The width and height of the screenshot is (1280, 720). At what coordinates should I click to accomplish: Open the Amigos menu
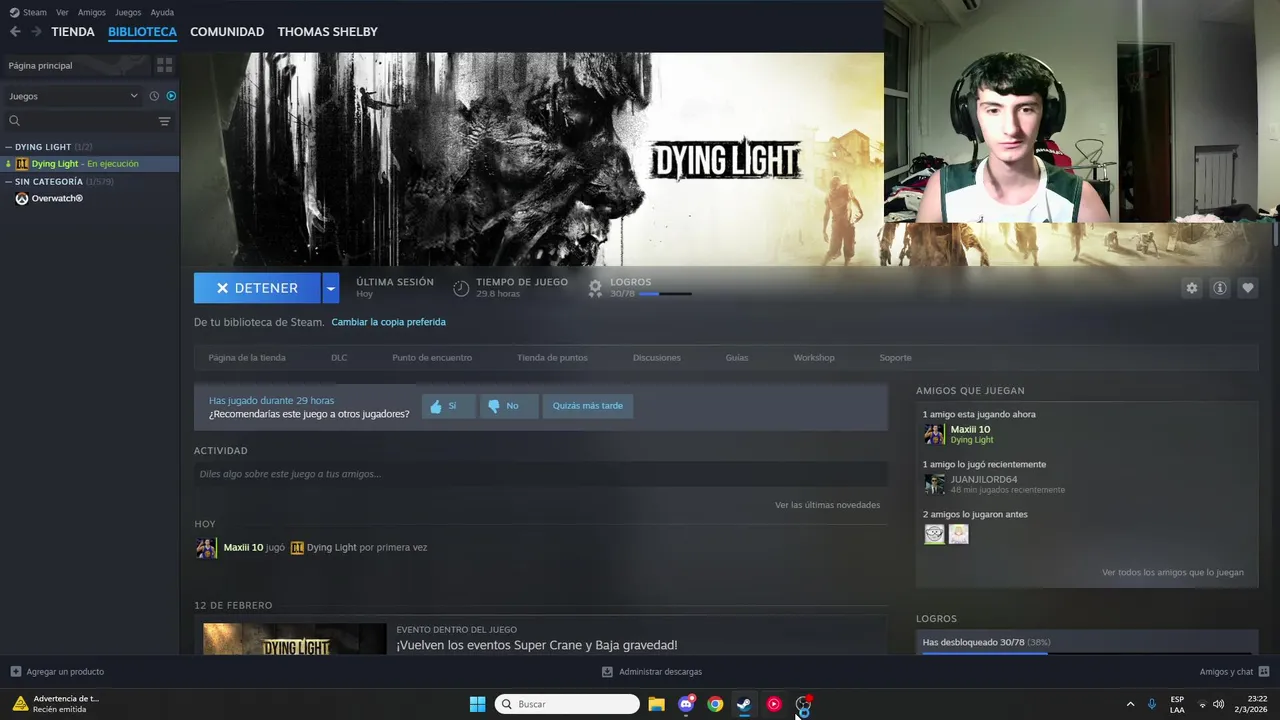click(x=92, y=12)
